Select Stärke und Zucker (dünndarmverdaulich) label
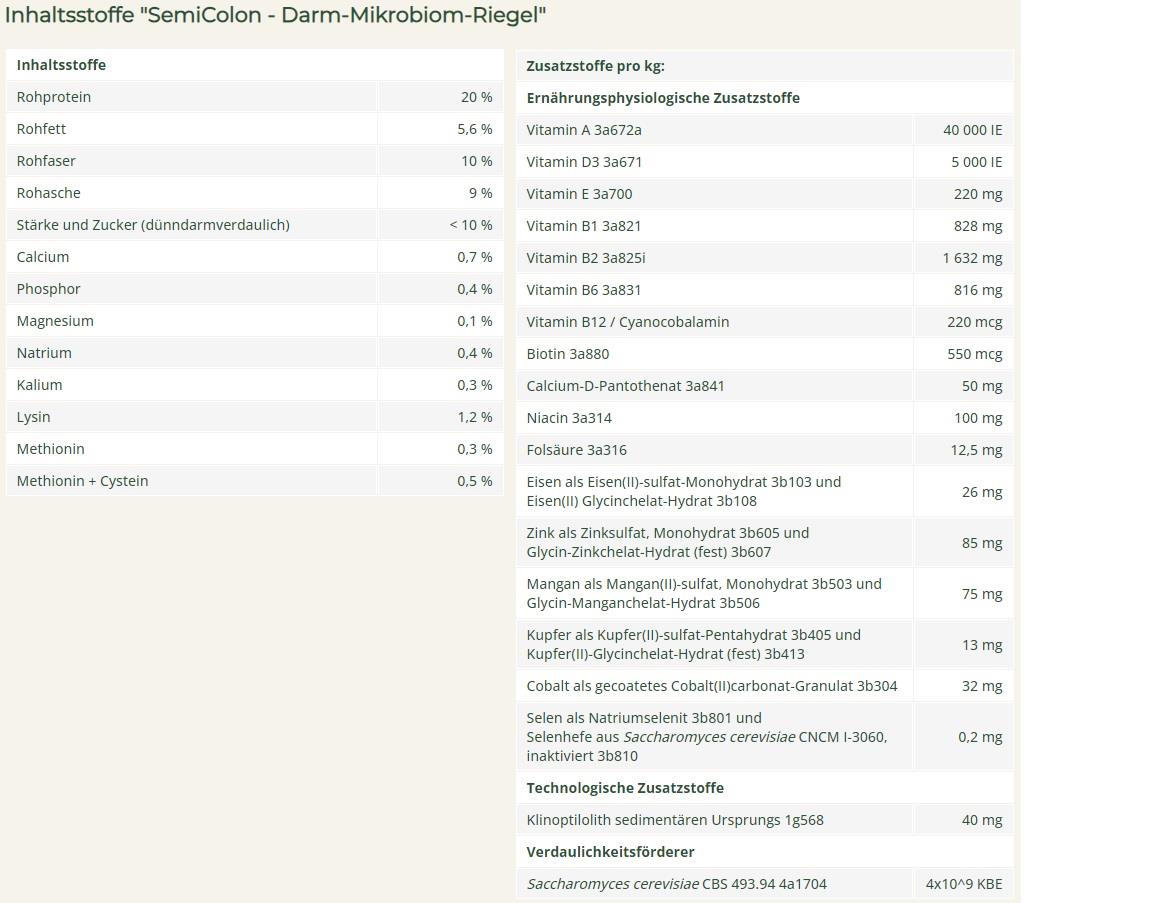The image size is (1152, 903). tap(153, 225)
